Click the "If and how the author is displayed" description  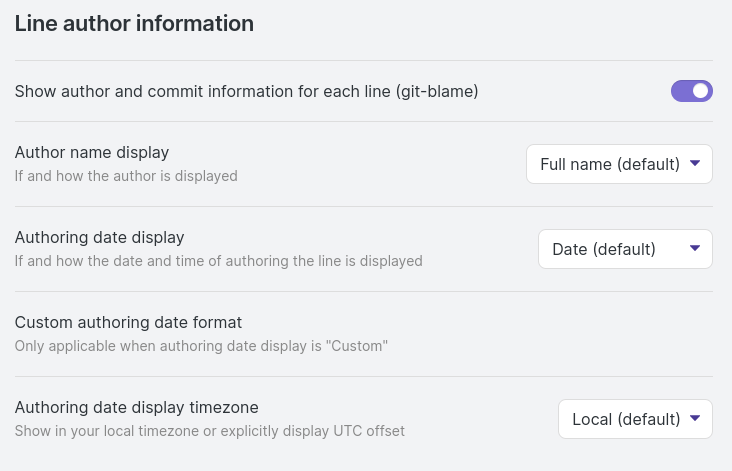pos(126,176)
